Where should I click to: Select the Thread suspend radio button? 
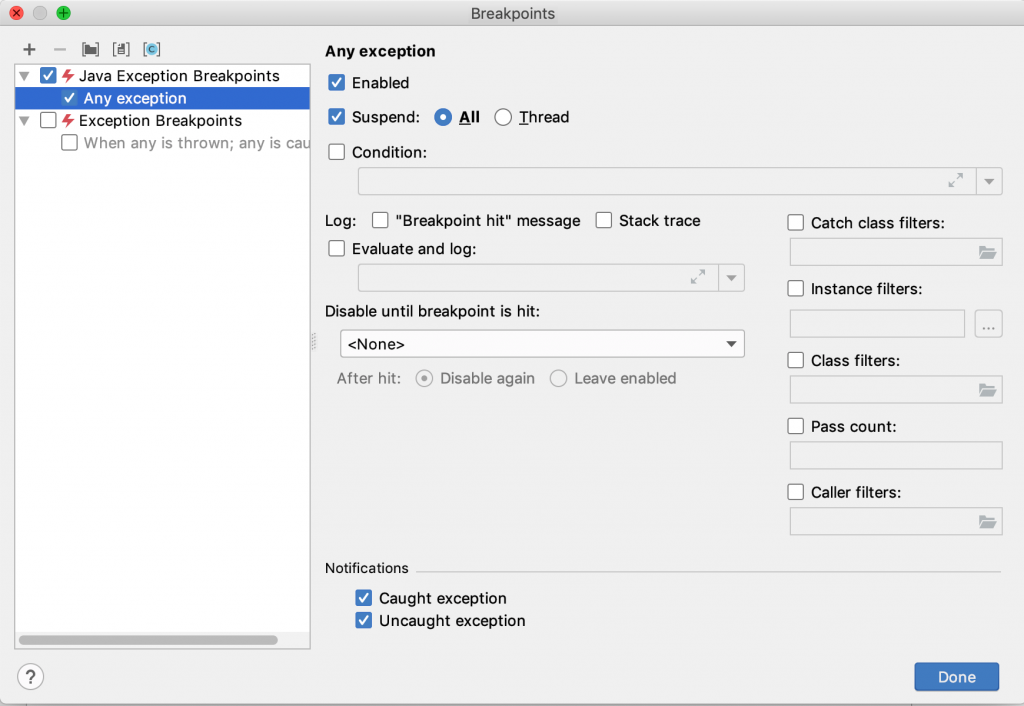503,117
